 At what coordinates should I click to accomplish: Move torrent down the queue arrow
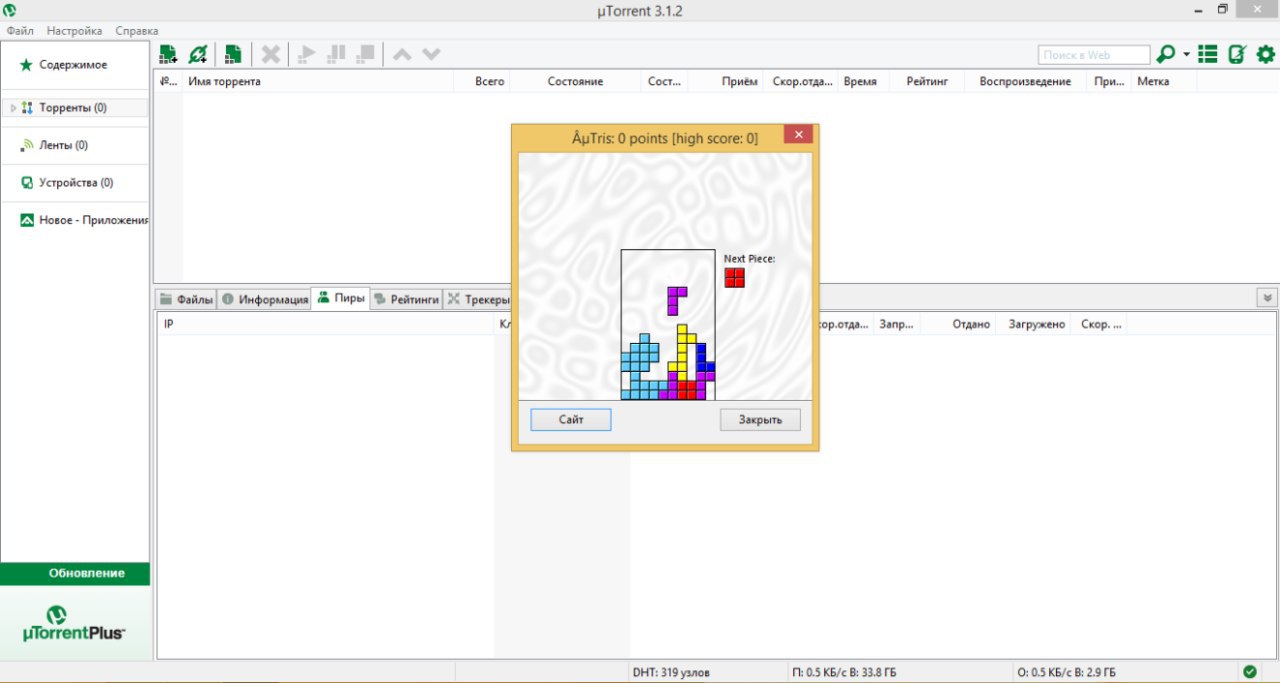pos(431,54)
